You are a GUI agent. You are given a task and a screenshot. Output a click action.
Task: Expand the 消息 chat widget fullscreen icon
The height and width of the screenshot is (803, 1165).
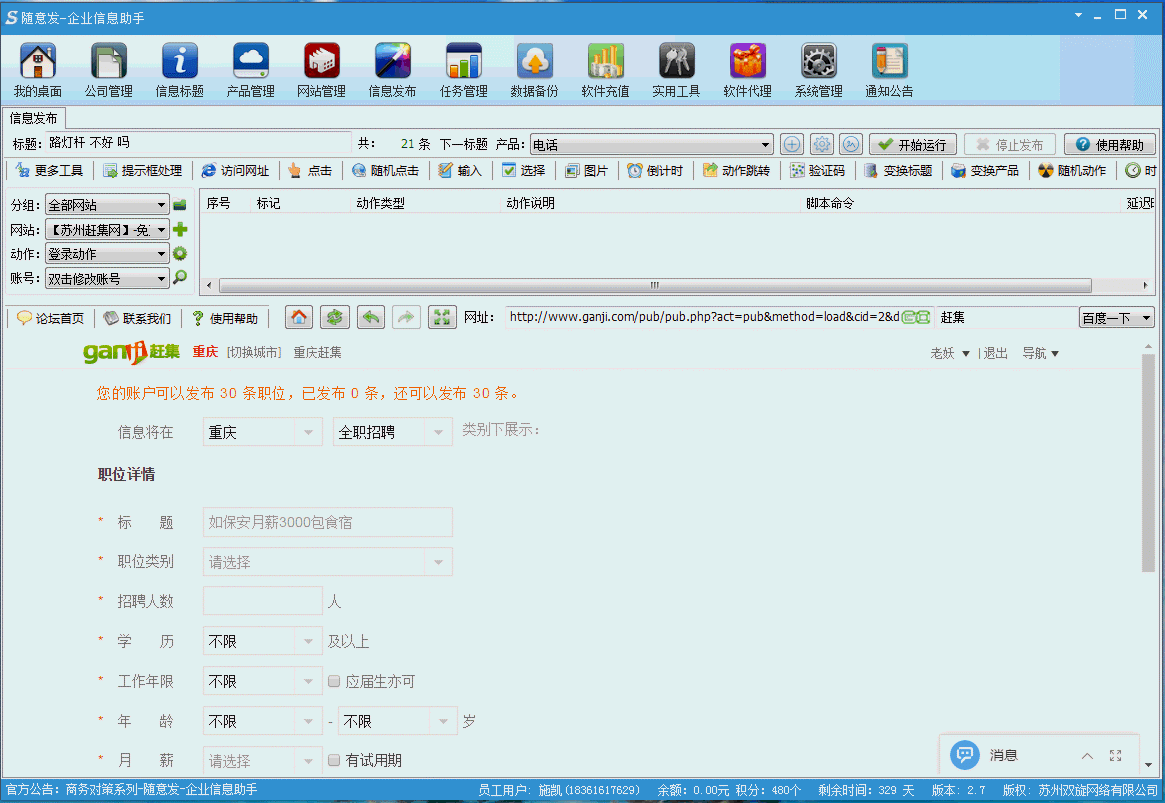pos(1115,755)
